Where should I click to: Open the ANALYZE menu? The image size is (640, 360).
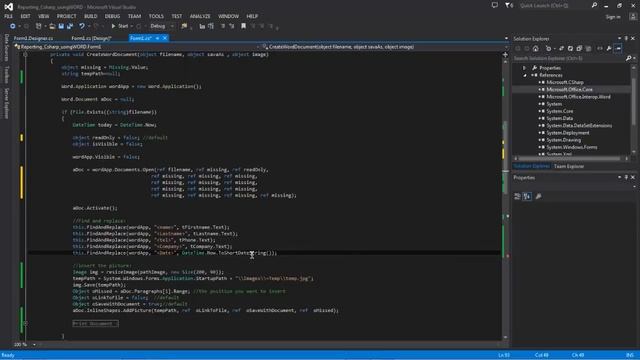[200, 16]
